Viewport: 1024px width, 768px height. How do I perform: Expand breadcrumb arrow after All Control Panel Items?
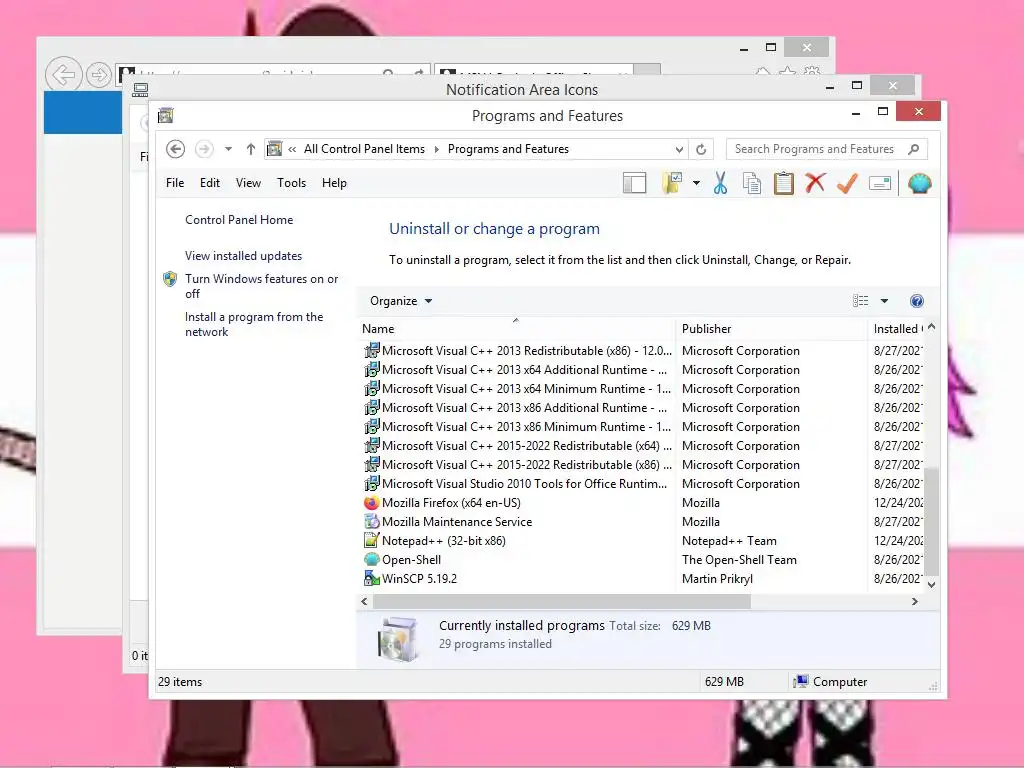coord(437,150)
